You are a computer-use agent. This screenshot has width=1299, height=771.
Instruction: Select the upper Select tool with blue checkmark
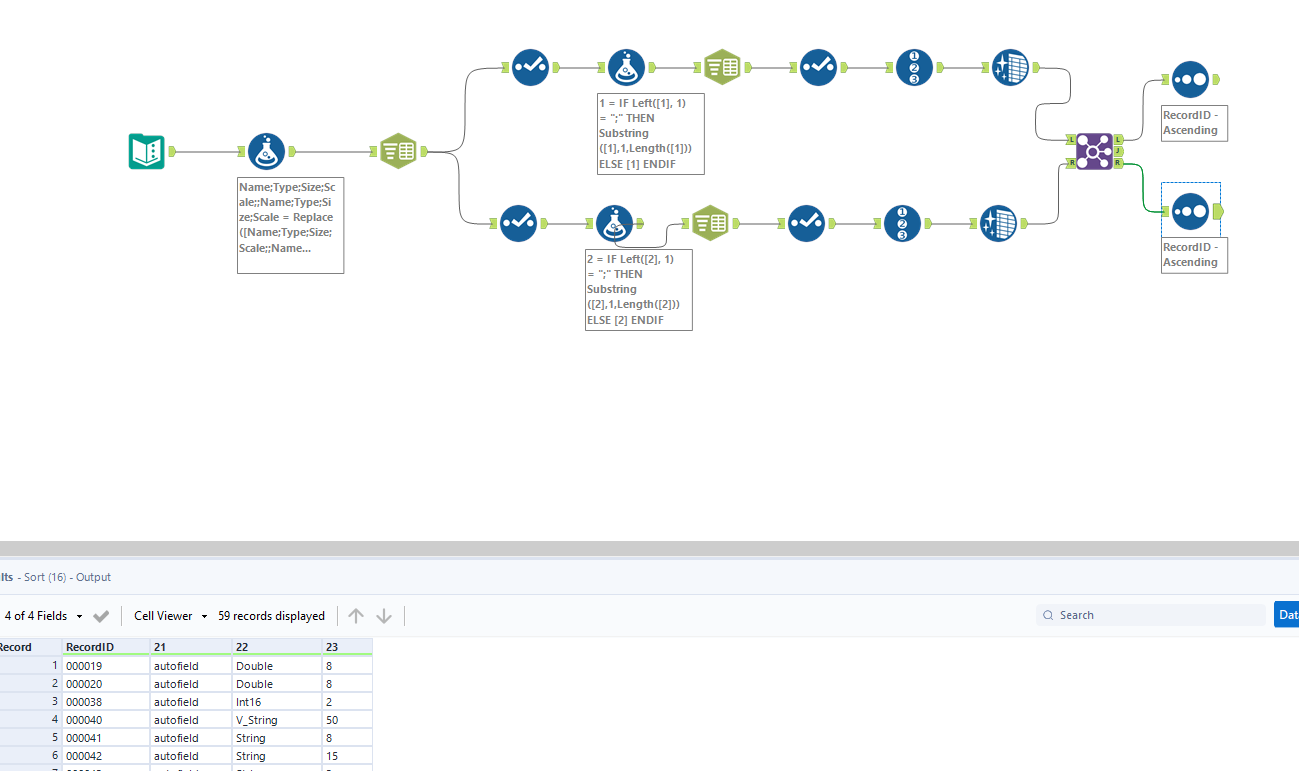click(530, 67)
